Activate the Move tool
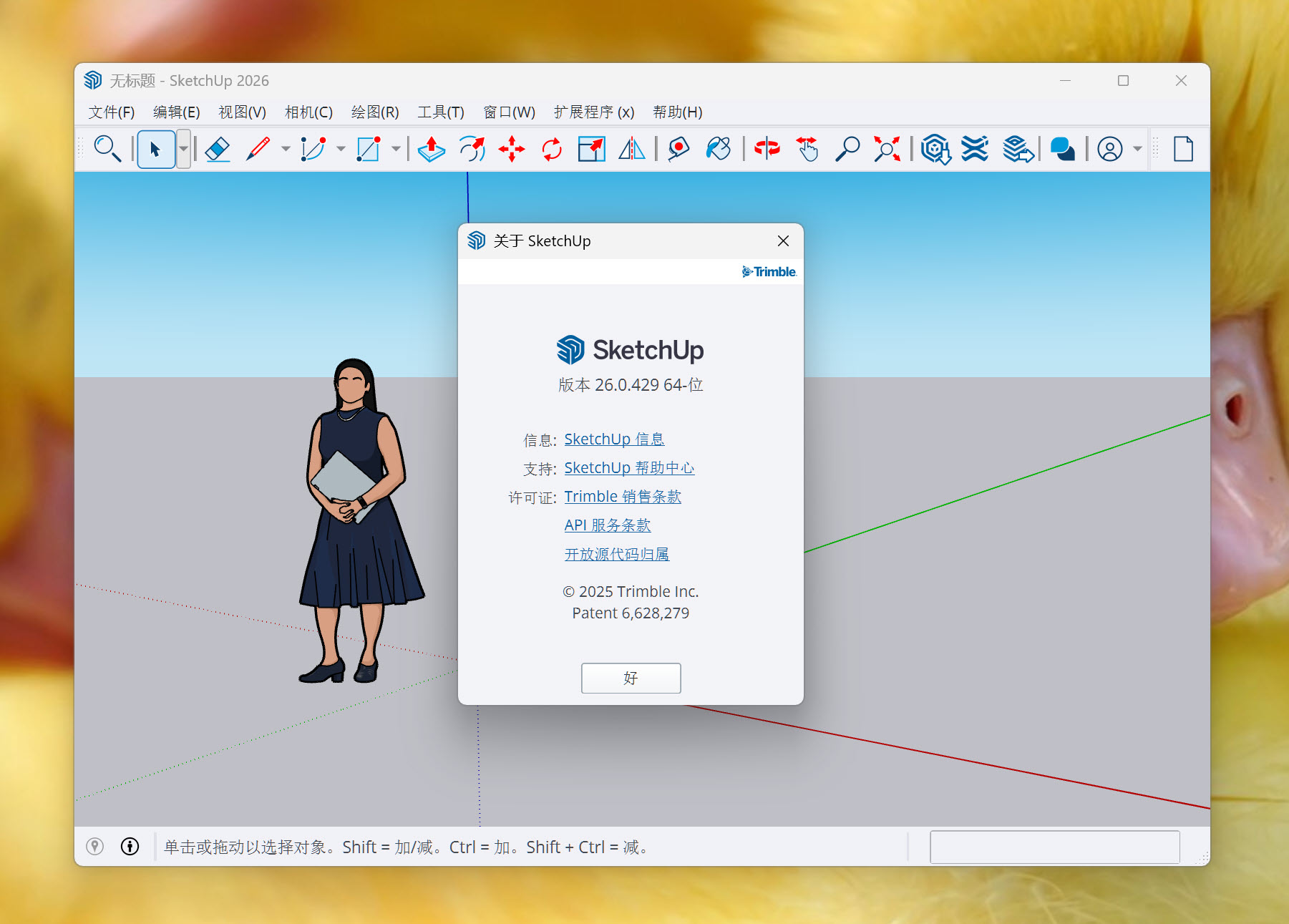 512,150
